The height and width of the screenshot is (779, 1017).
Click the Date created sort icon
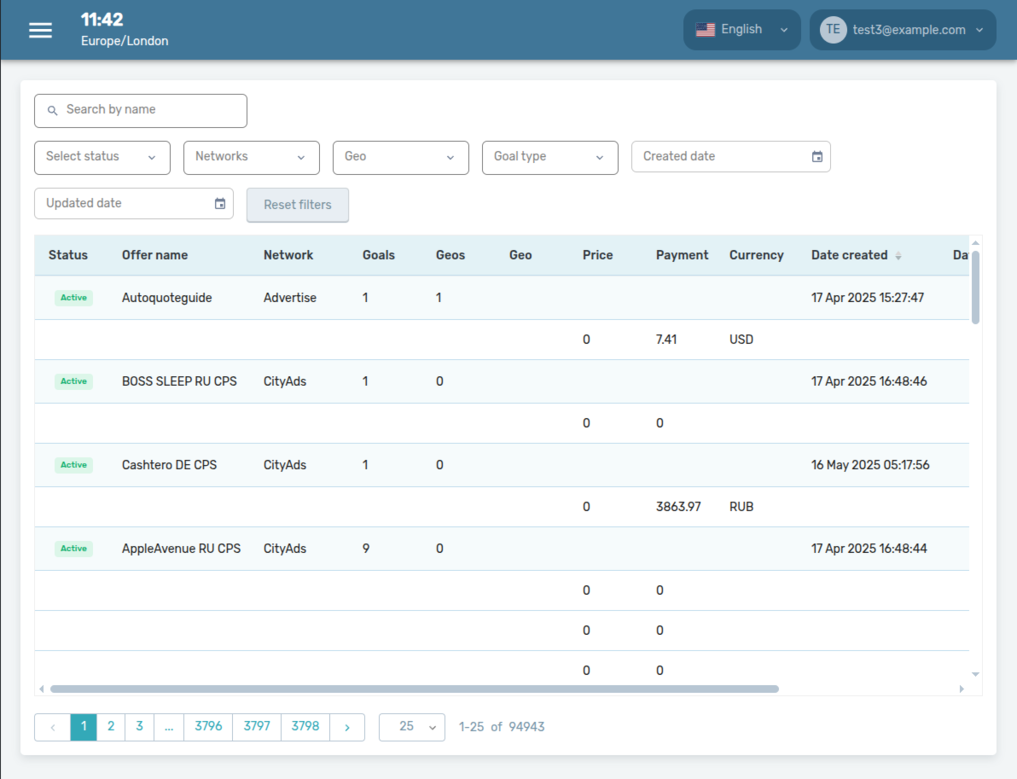(898, 256)
